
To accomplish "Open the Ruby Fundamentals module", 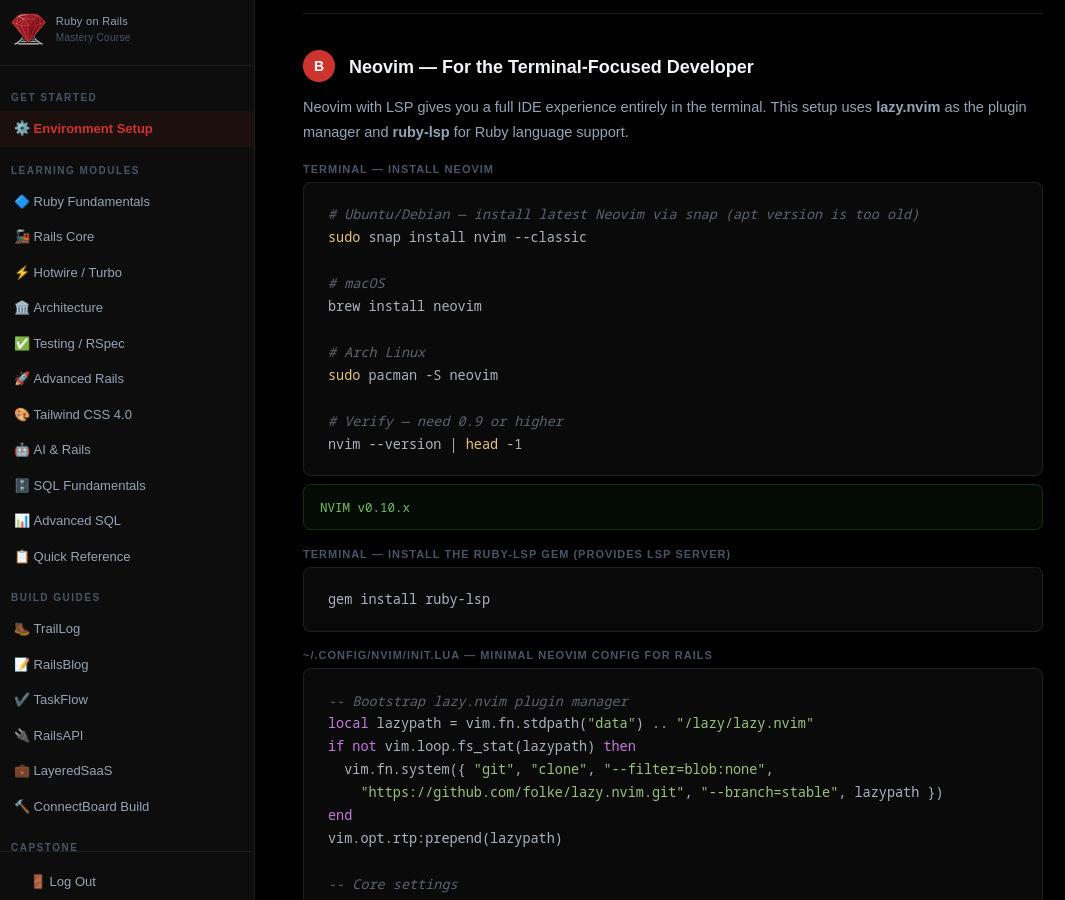I will pyautogui.click(x=127, y=202).
